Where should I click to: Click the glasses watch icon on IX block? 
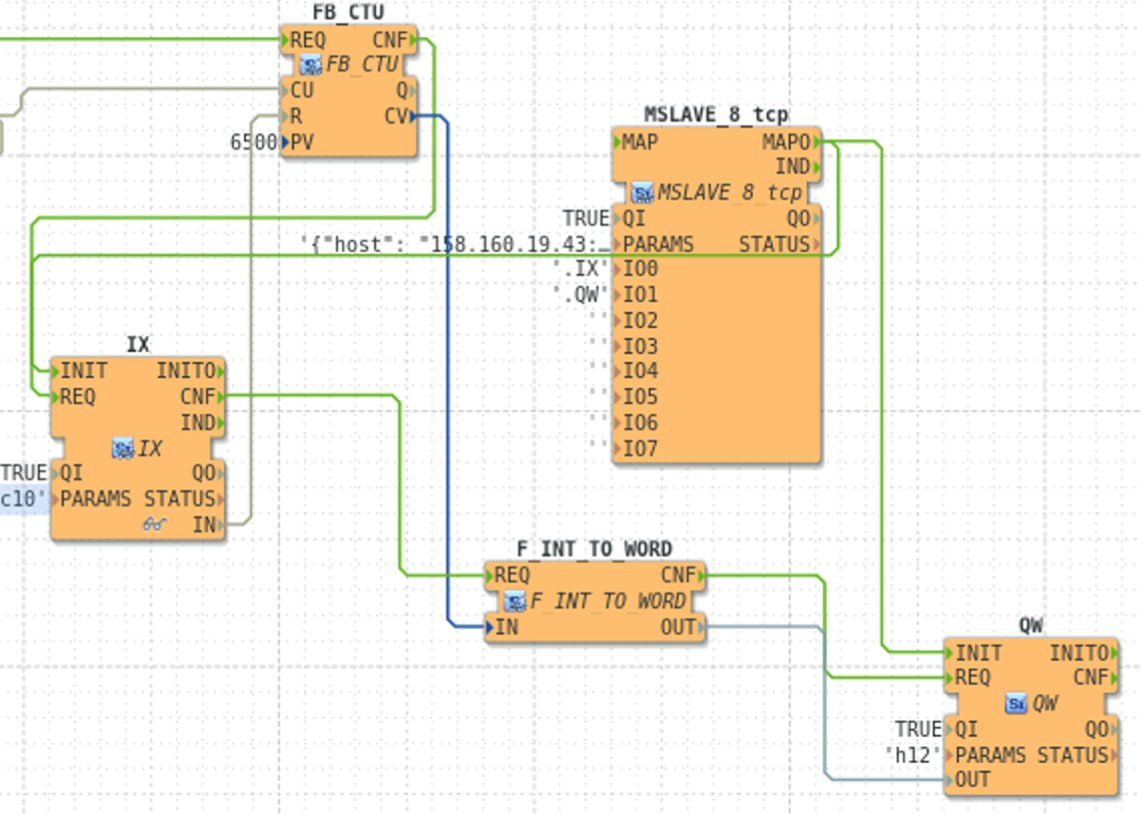(x=154, y=524)
